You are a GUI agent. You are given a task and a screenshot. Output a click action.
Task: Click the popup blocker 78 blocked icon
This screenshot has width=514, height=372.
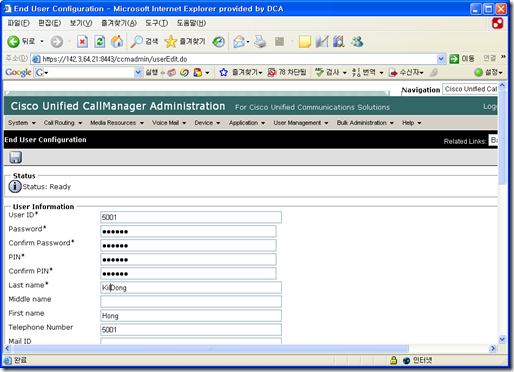pyautogui.click(x=272, y=72)
